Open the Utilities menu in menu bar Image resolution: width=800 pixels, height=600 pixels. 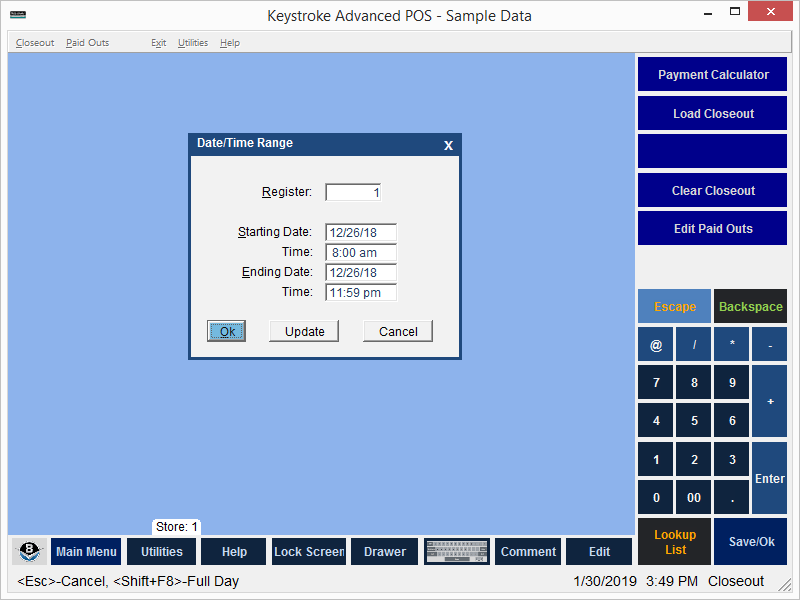193,43
